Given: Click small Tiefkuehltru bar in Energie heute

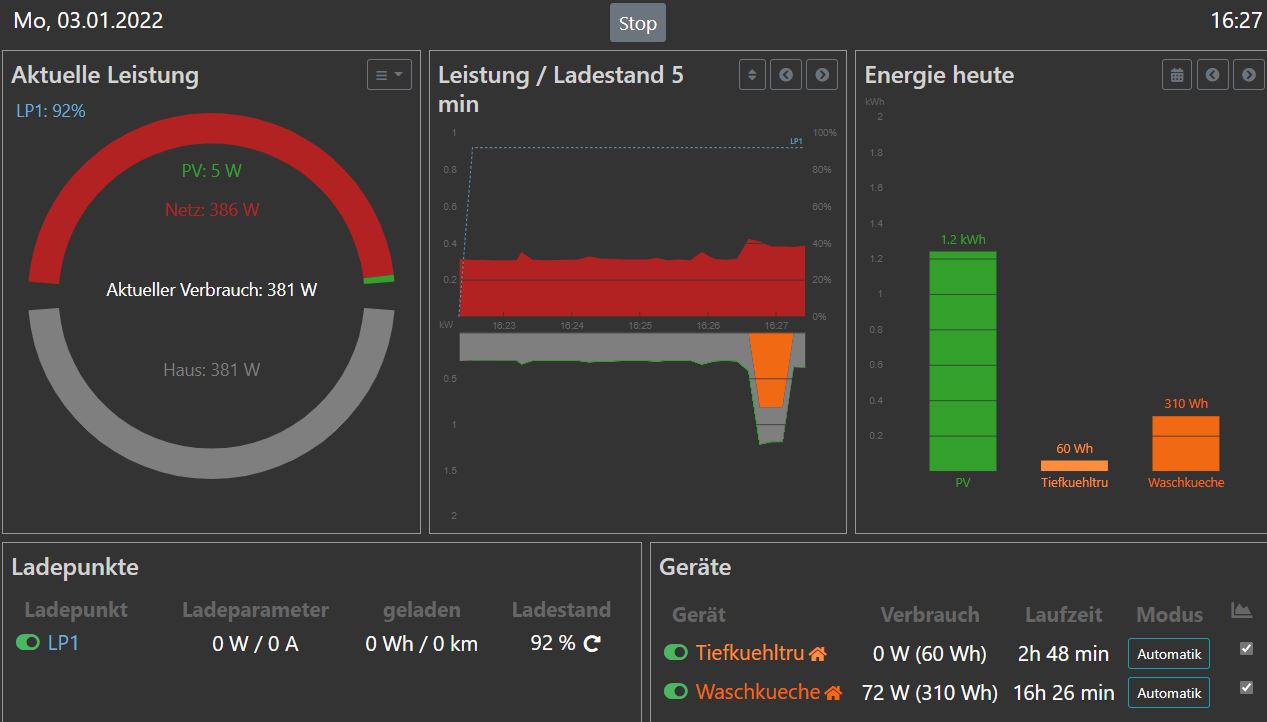Looking at the screenshot, I should [1074, 465].
